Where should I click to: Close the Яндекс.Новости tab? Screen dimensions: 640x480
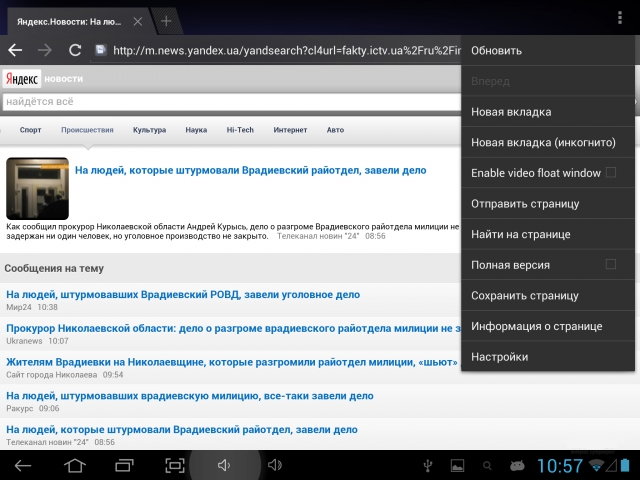pos(137,21)
